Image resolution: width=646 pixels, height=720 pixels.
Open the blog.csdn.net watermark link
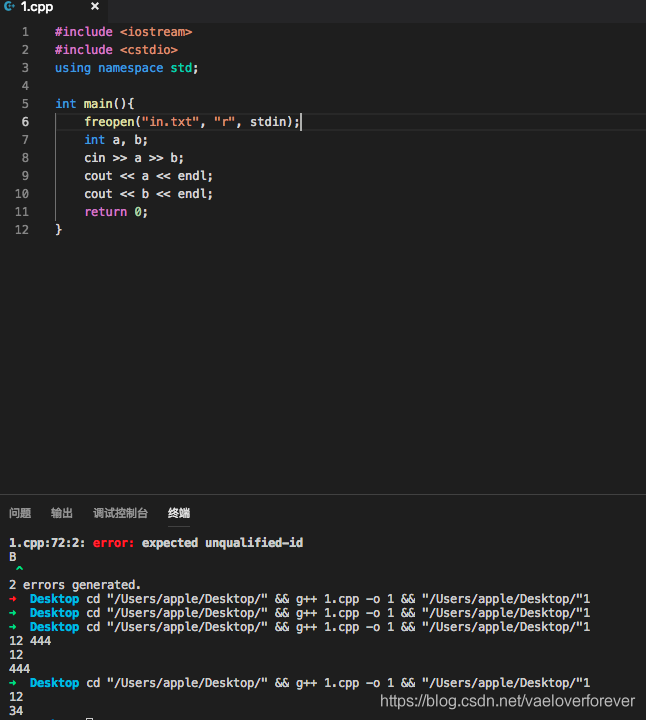(x=507, y=701)
